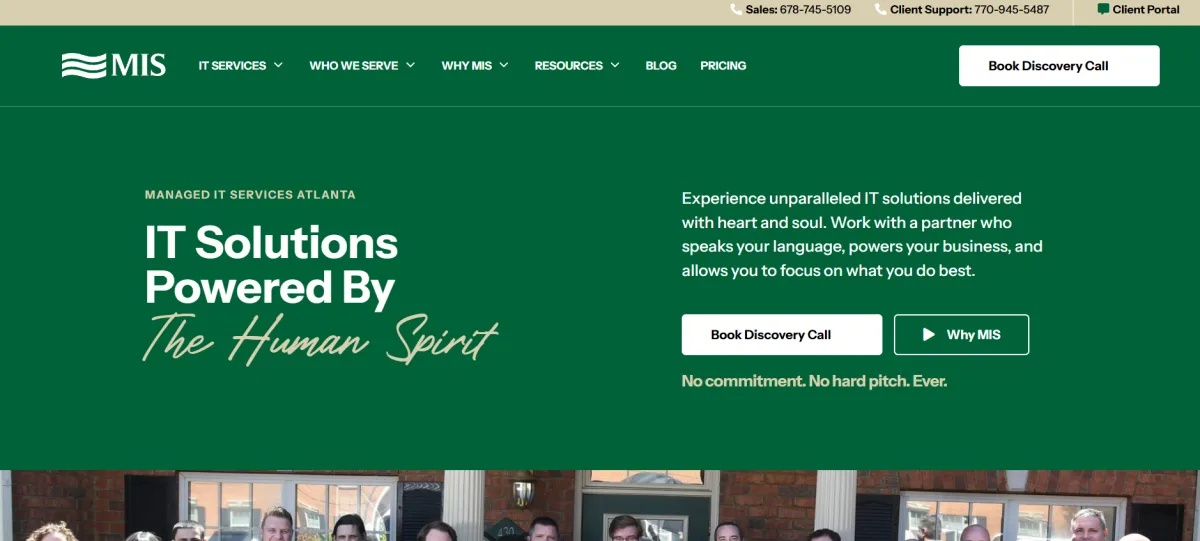This screenshot has height=541, width=1200.
Task: Click the team group photo
Action: pyautogui.click(x=600, y=506)
